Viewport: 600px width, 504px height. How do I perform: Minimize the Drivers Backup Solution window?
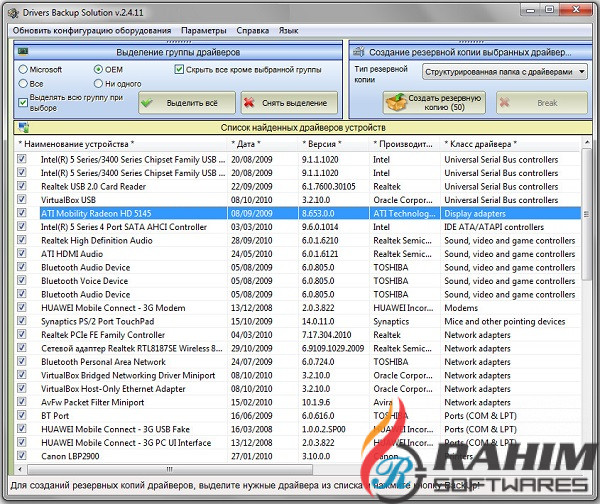[530, 10]
